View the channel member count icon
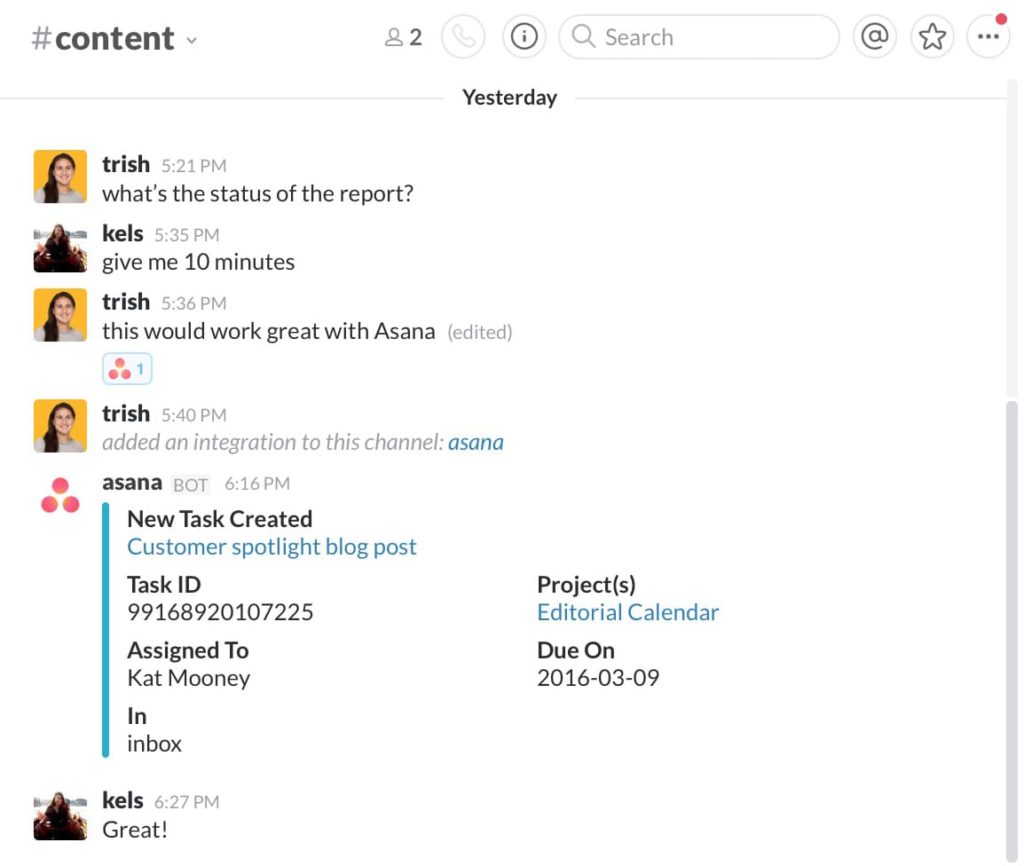1024x866 pixels. click(x=394, y=36)
